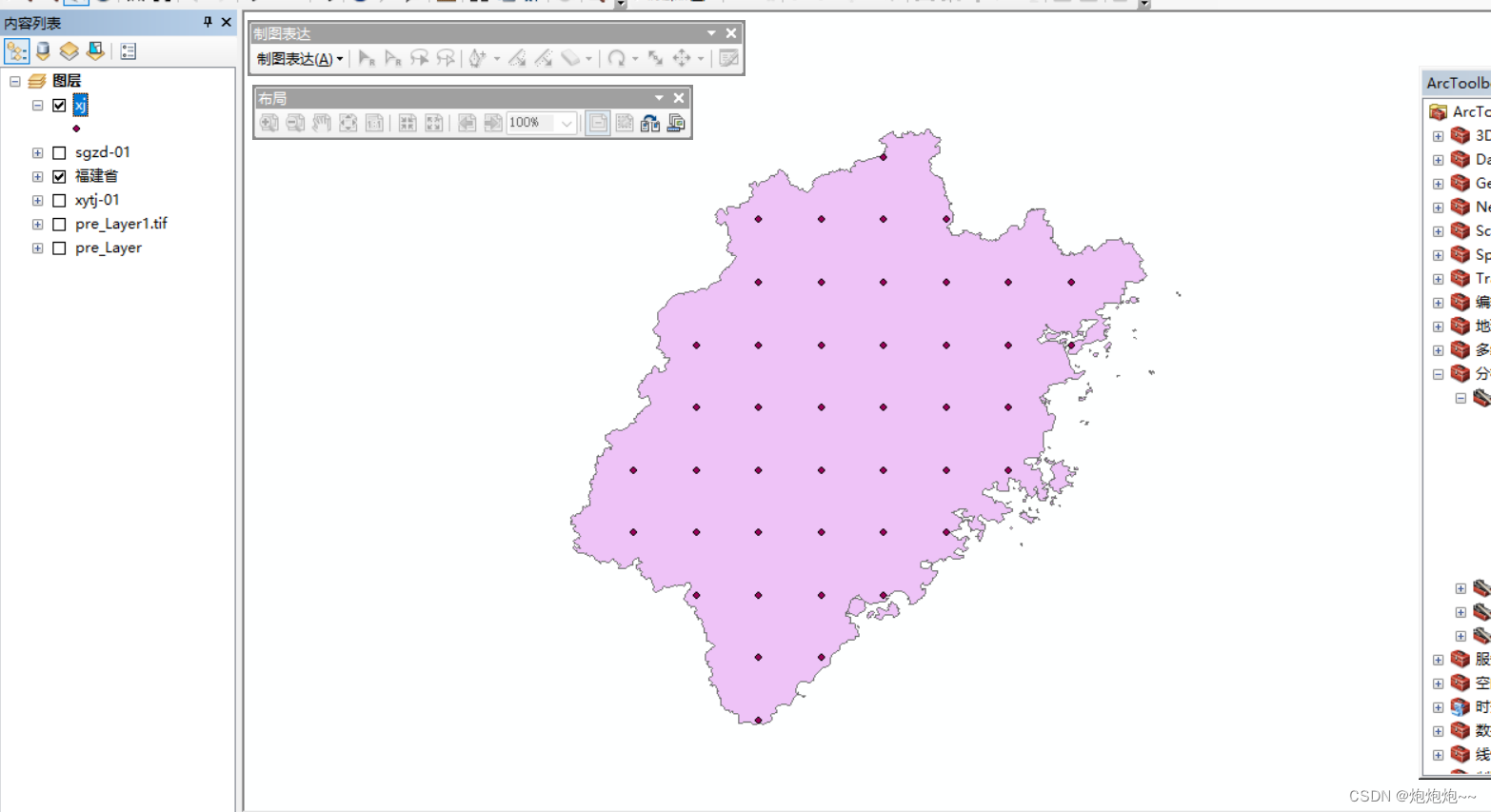Close the 制图表达 toolbar
The image size is (1491, 812).
[731, 33]
